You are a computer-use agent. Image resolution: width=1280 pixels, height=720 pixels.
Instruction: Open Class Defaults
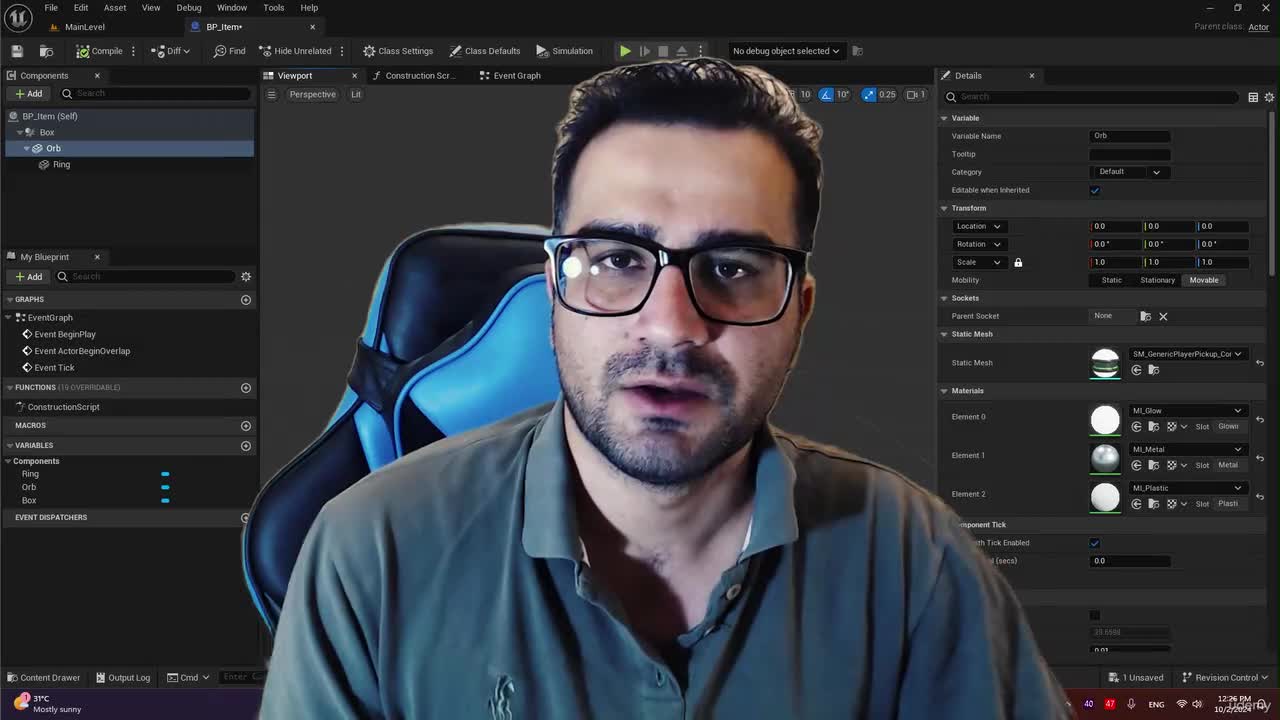[485, 51]
